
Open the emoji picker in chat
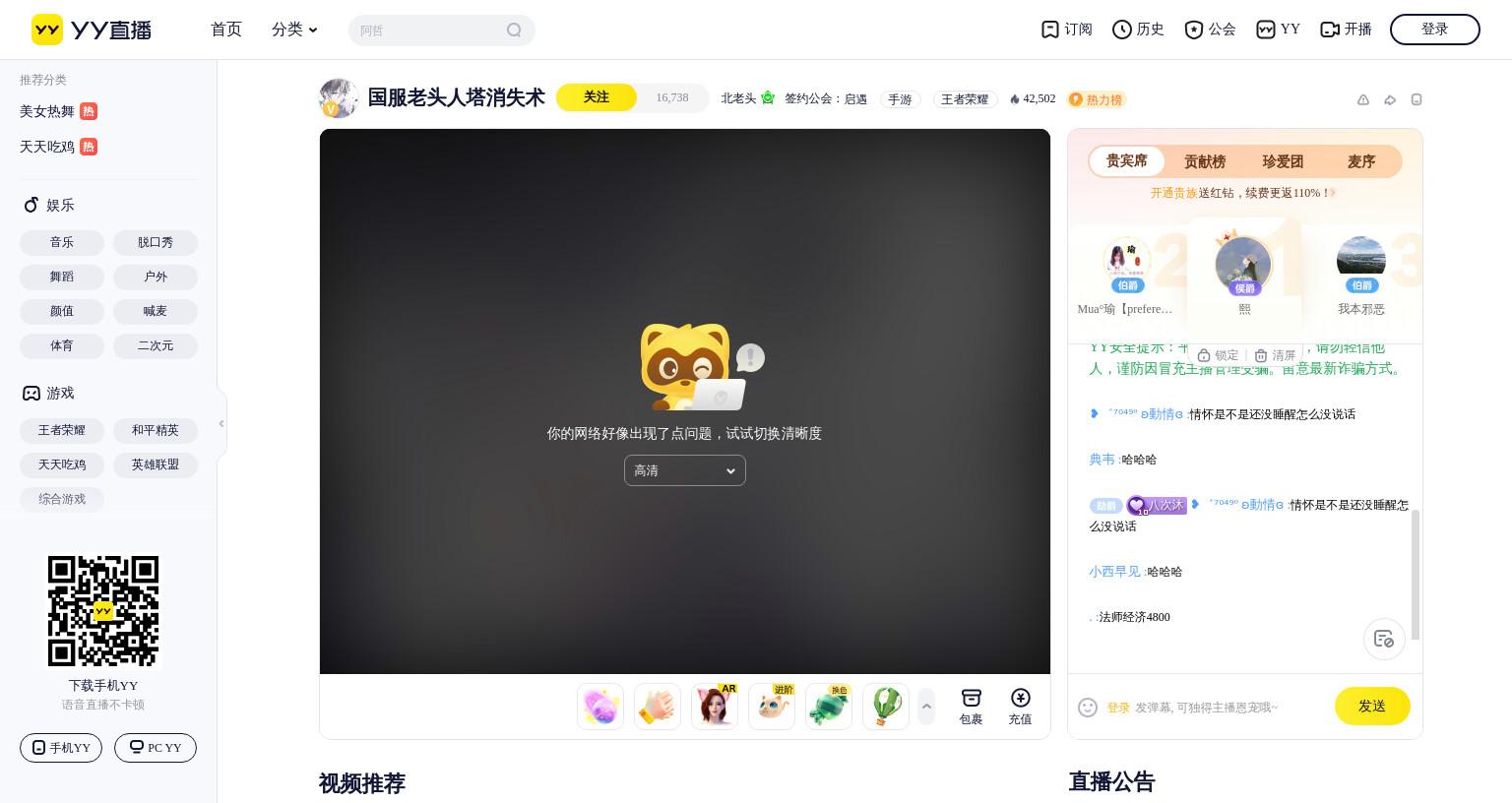1088,708
